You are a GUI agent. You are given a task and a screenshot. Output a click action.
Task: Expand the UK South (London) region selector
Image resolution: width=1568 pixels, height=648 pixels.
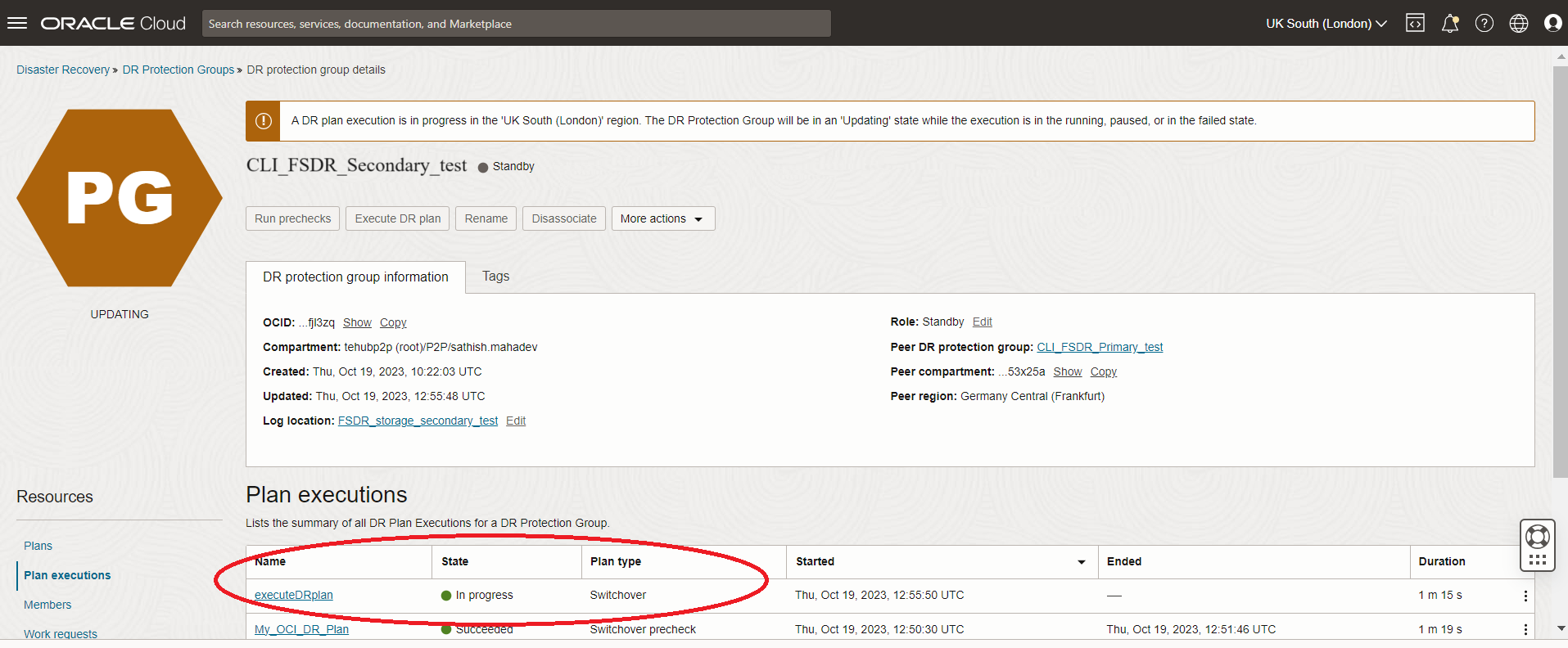1326,24
